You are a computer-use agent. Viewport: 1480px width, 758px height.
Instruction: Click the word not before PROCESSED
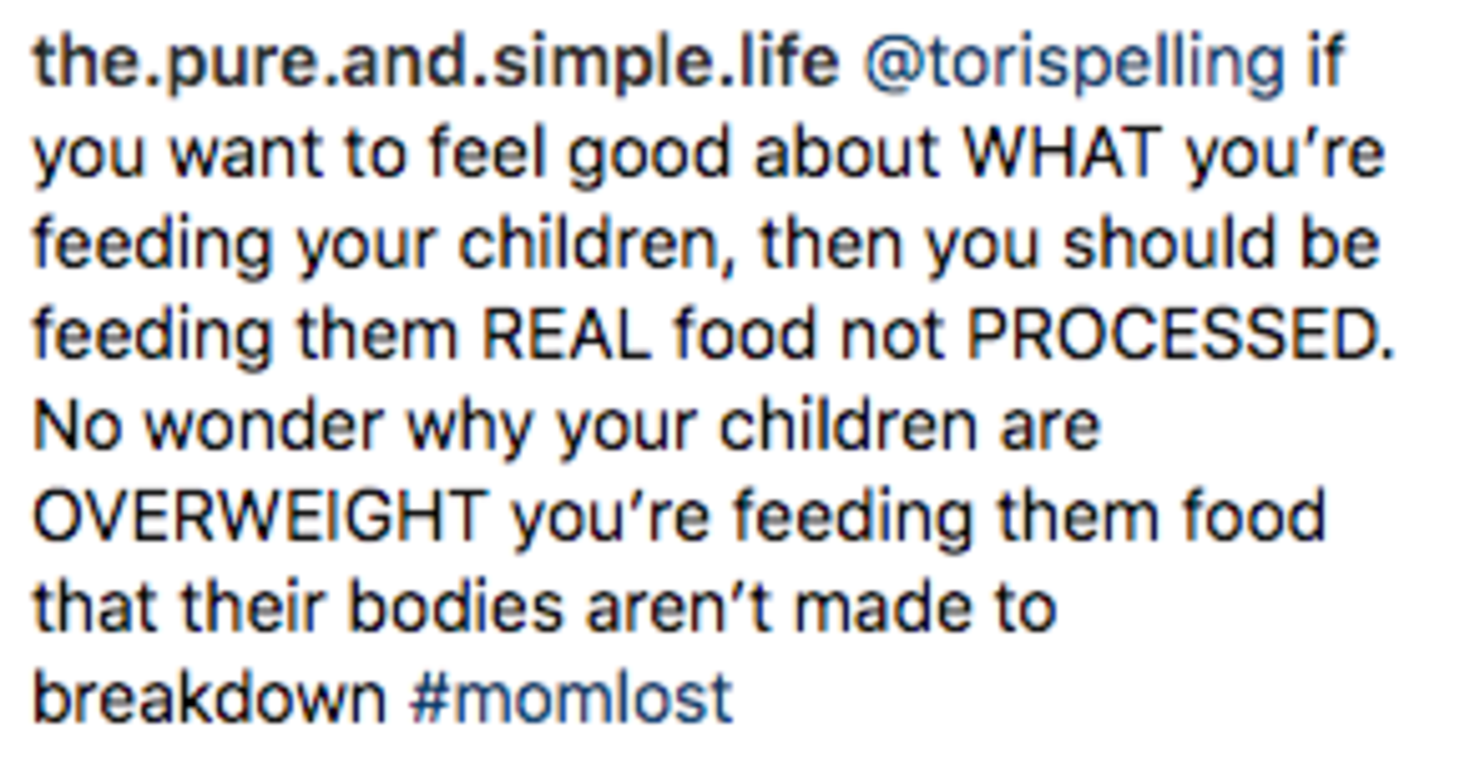[892, 337]
